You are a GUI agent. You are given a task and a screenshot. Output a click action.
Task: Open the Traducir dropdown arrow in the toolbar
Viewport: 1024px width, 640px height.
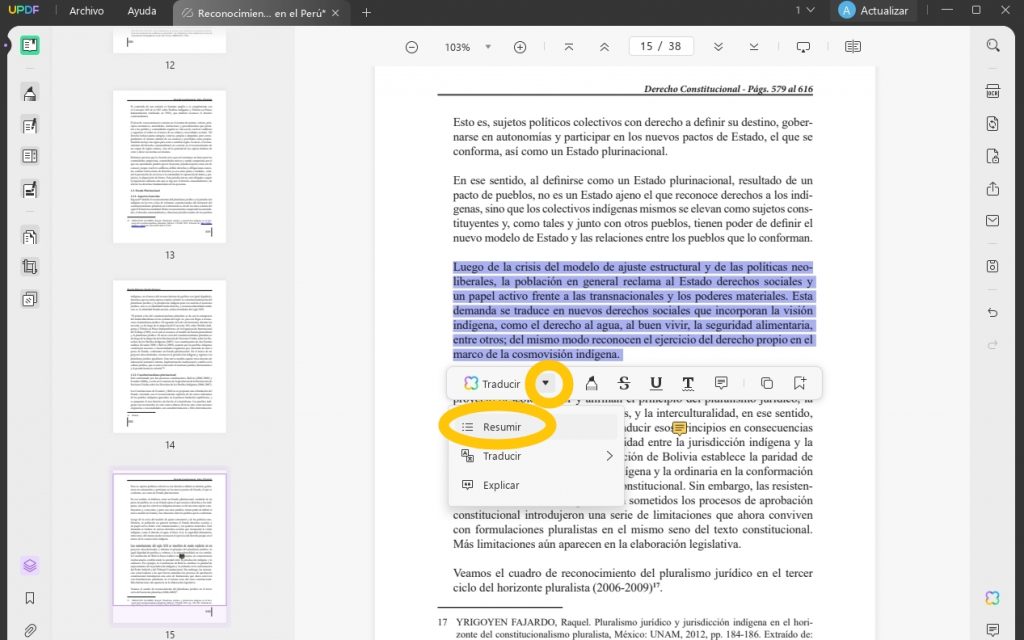pos(545,383)
